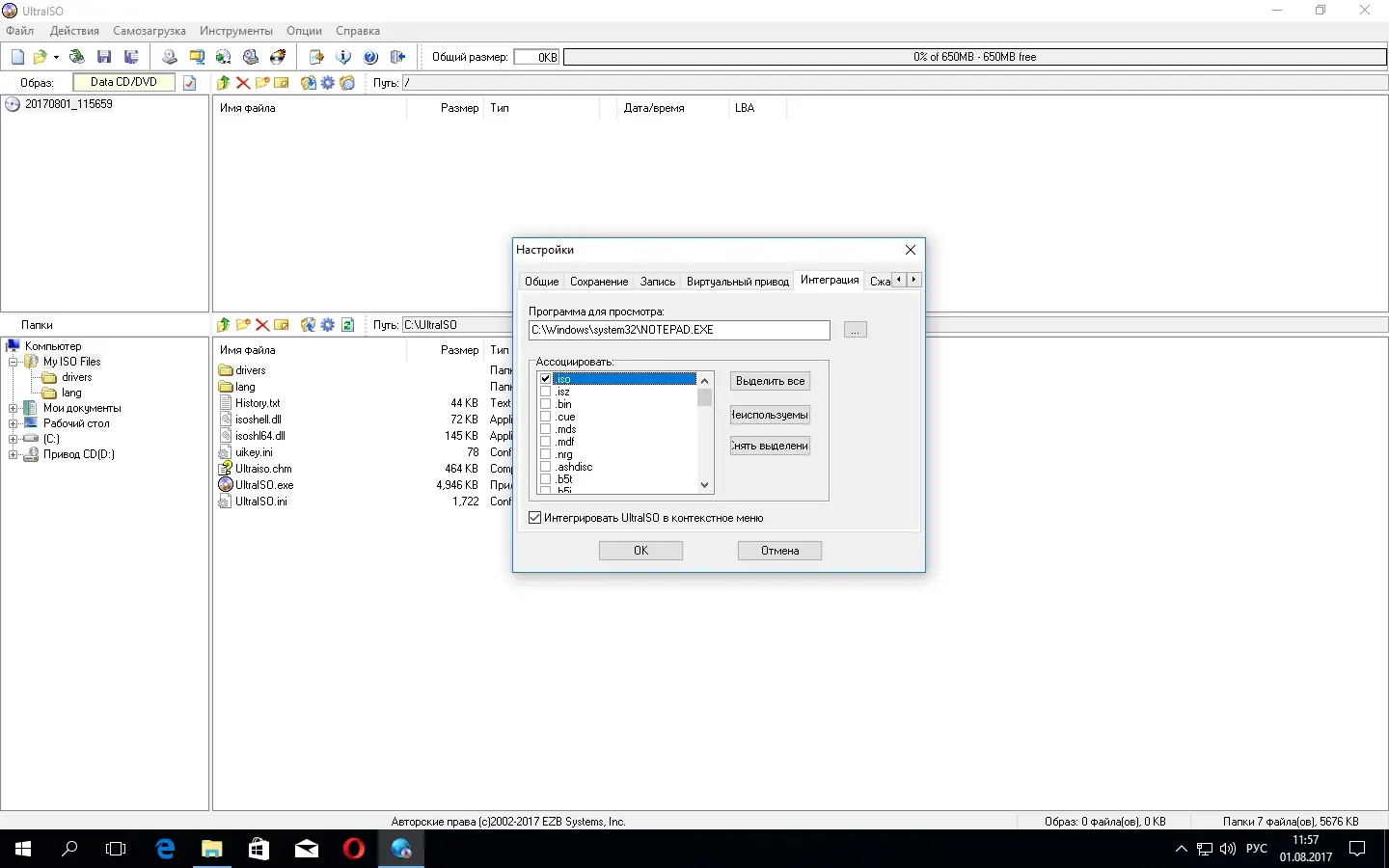Enable the .bin file association
This screenshot has width=1389, height=868.
pos(546,404)
